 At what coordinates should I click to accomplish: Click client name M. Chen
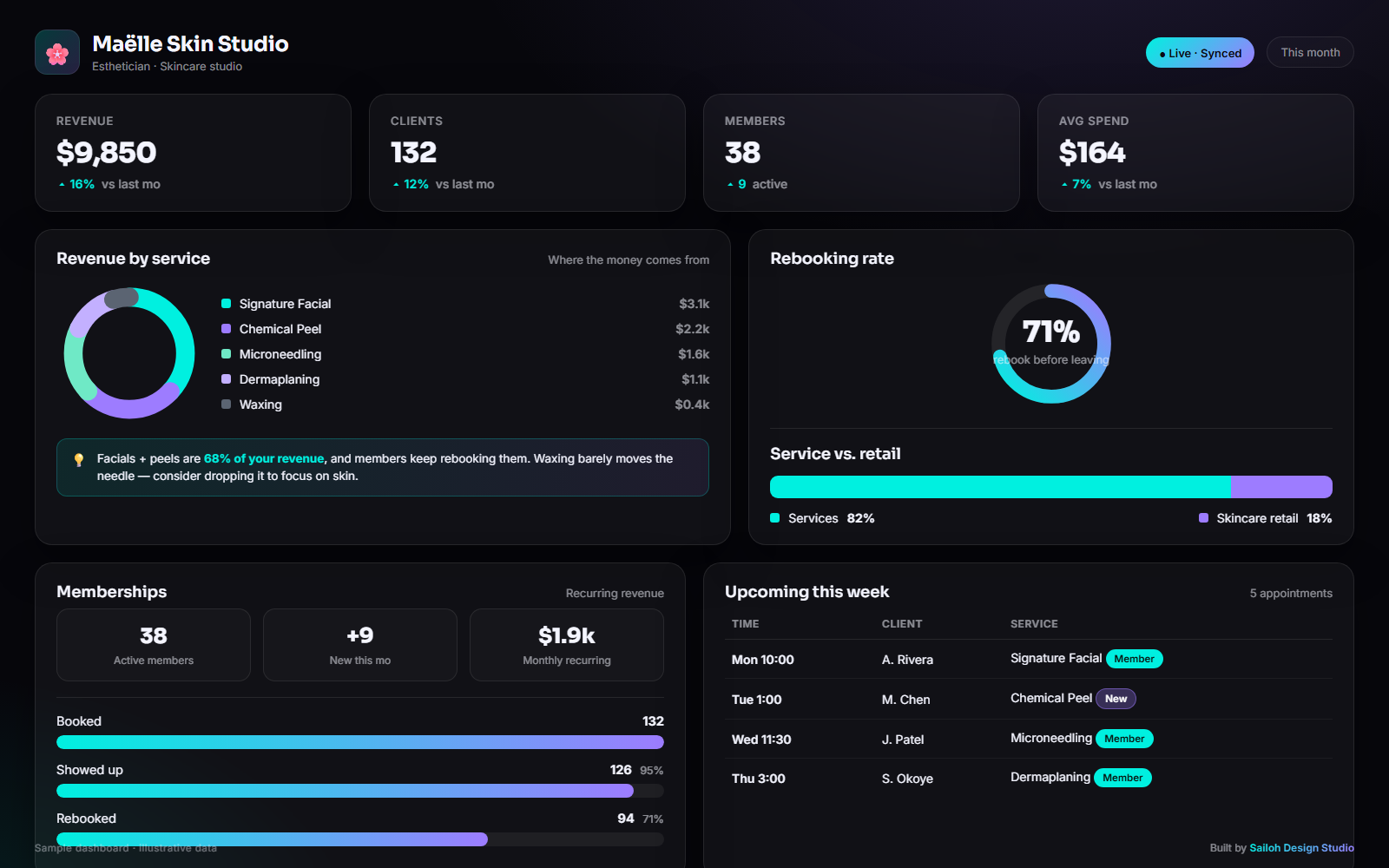906,700
